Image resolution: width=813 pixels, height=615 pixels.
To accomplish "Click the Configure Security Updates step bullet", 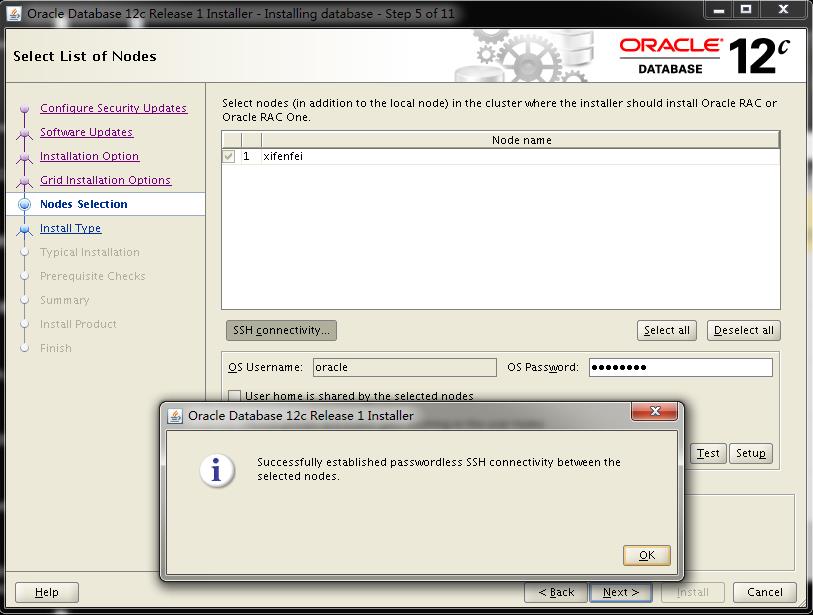I will (24, 108).
